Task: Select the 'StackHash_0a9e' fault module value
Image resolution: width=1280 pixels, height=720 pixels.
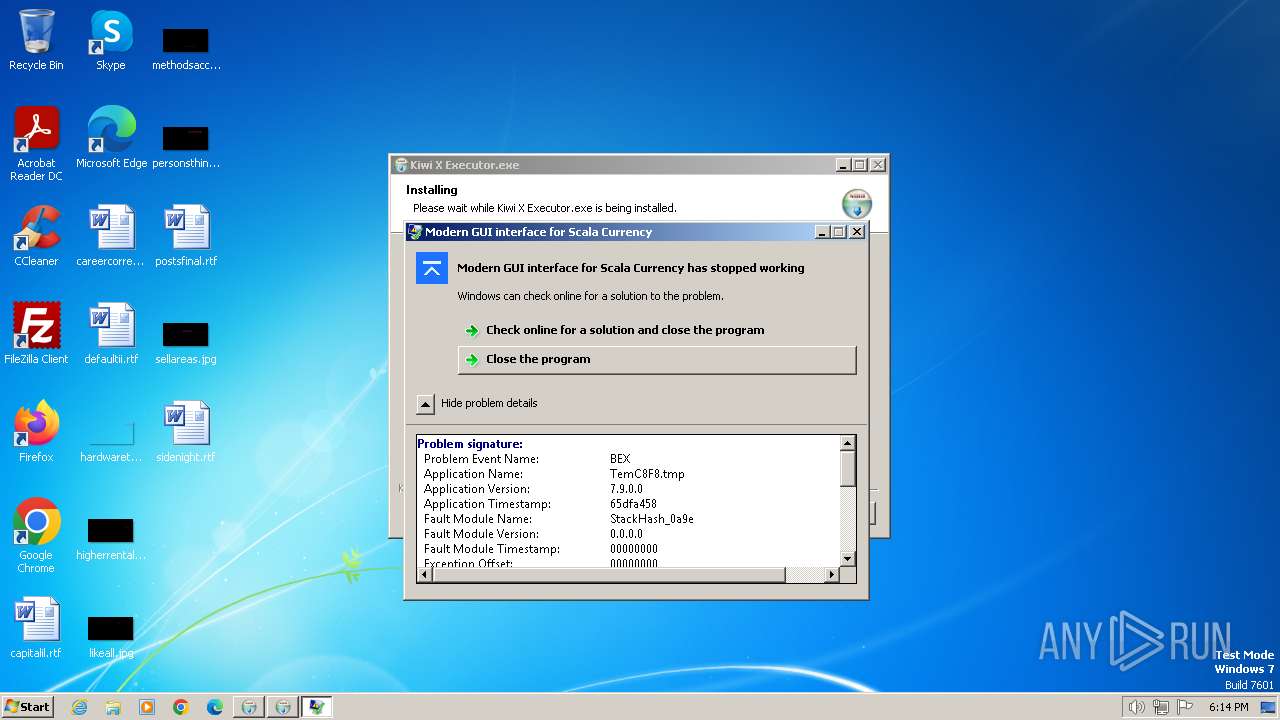Action: [652, 519]
